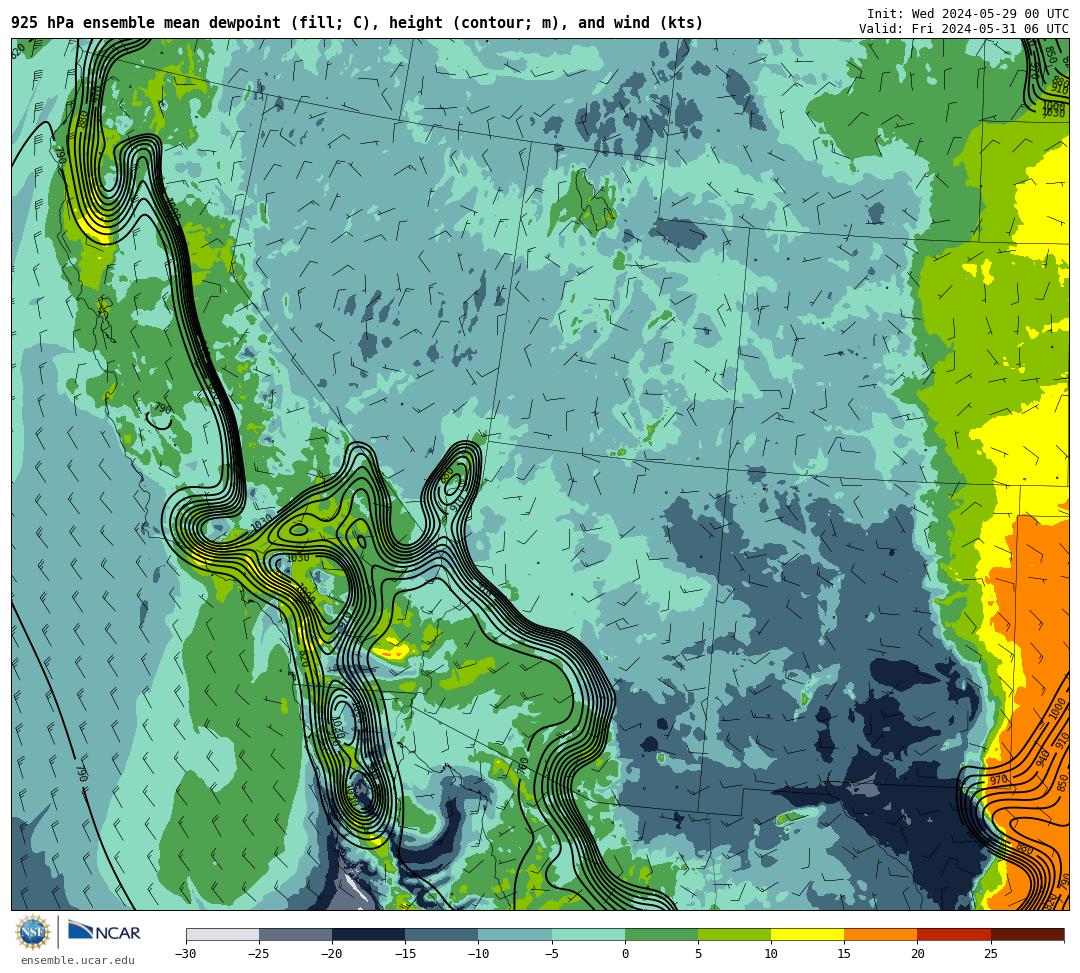Click the ensemble.ucar.edu text

[77, 961]
